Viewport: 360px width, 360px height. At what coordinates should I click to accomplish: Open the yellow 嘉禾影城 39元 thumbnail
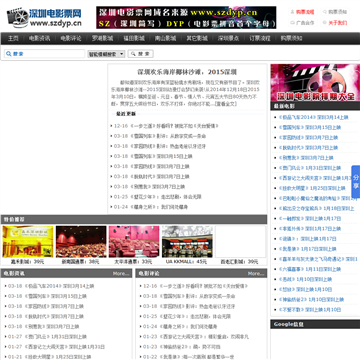click(x=28, y=242)
